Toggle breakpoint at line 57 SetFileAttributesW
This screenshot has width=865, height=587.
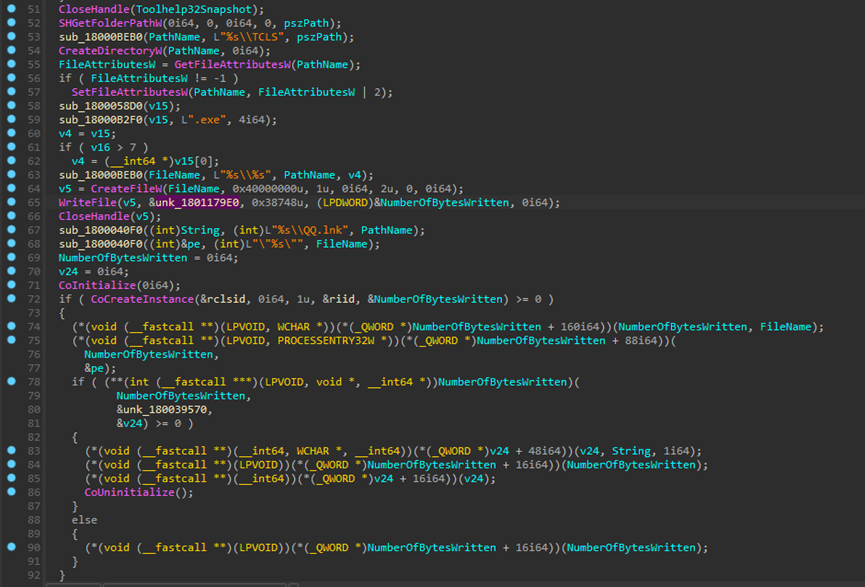[11, 91]
